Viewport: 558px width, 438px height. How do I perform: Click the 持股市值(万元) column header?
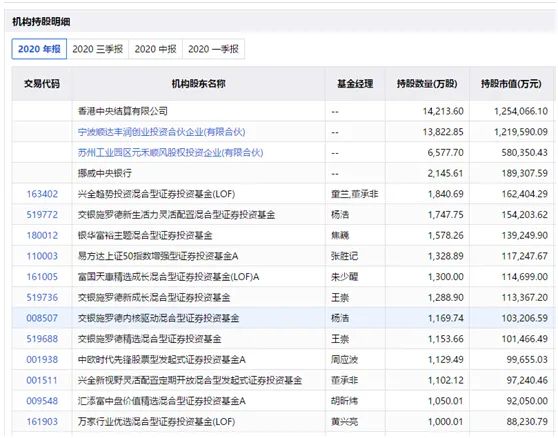point(511,84)
